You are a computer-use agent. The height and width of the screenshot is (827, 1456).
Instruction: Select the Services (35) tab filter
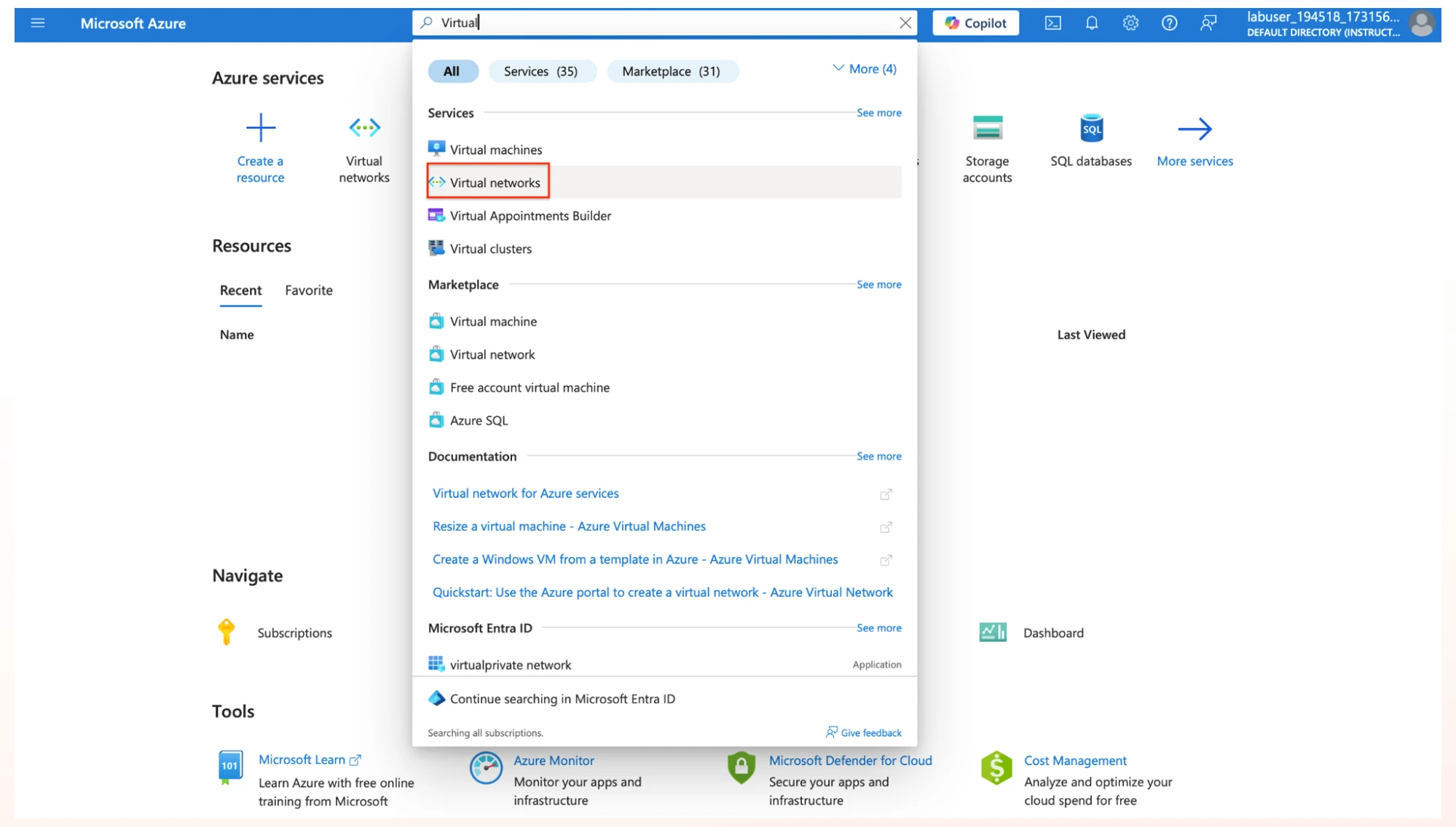540,71
